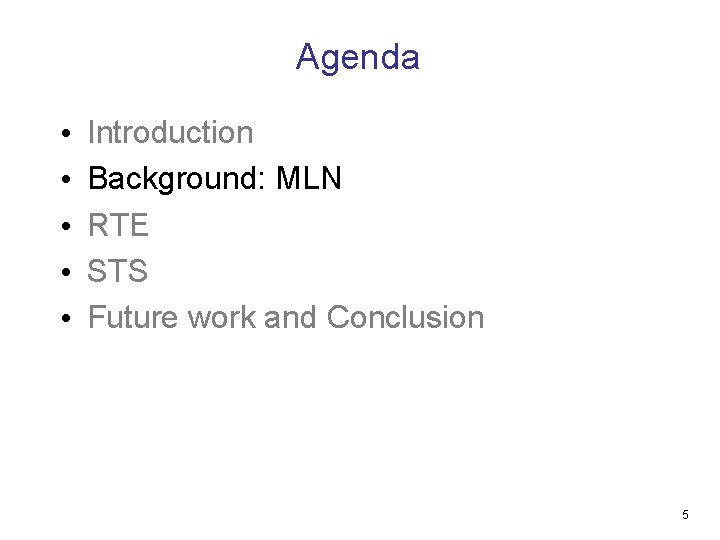The image size is (720, 540).
Task: Click the bullet dot beside Background: MLN
Action: click(x=66, y=180)
